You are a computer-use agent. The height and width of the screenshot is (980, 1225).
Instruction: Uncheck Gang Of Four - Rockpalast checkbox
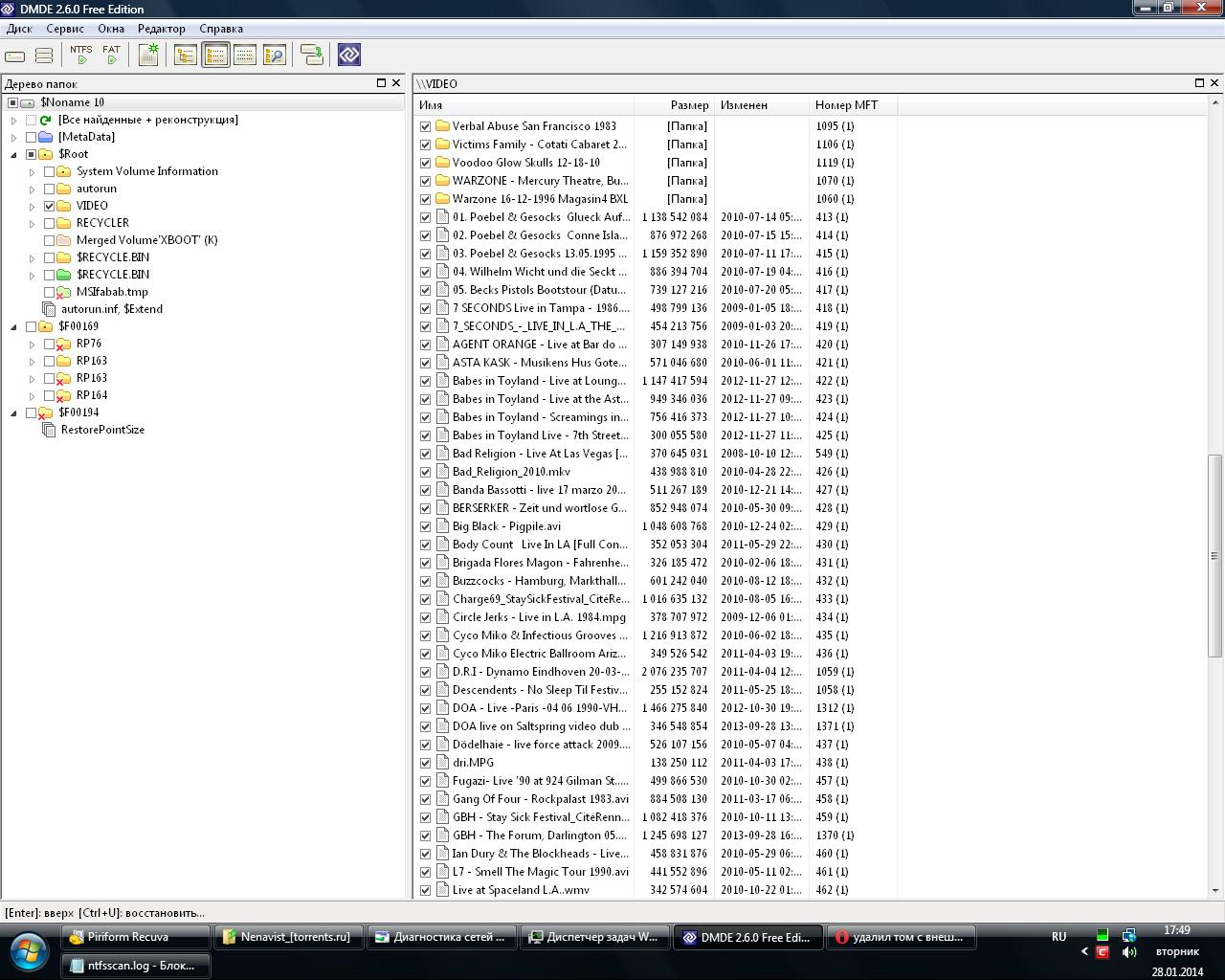426,798
